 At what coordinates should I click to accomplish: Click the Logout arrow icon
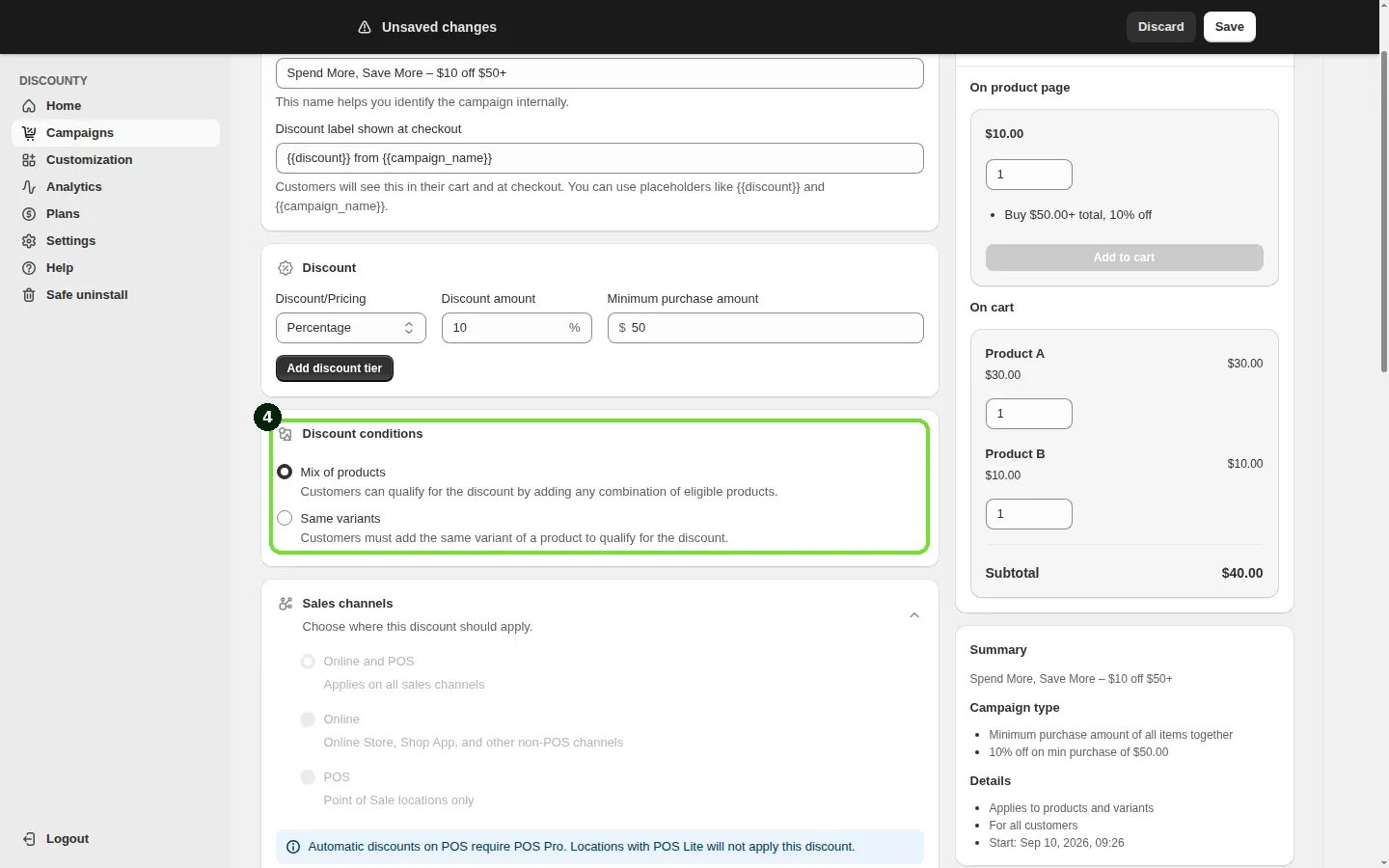[29, 839]
